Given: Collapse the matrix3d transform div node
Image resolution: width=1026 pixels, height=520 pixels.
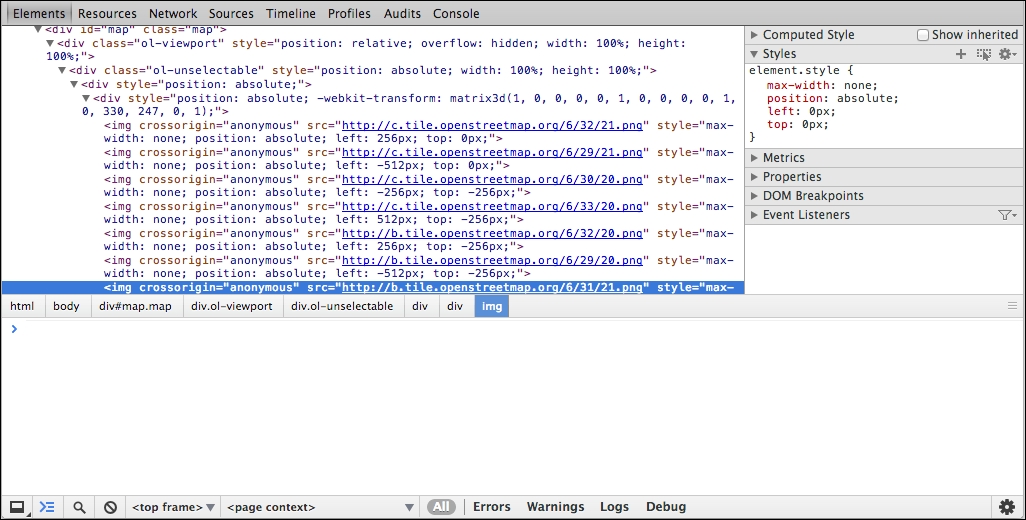Looking at the screenshot, I should [x=86, y=98].
